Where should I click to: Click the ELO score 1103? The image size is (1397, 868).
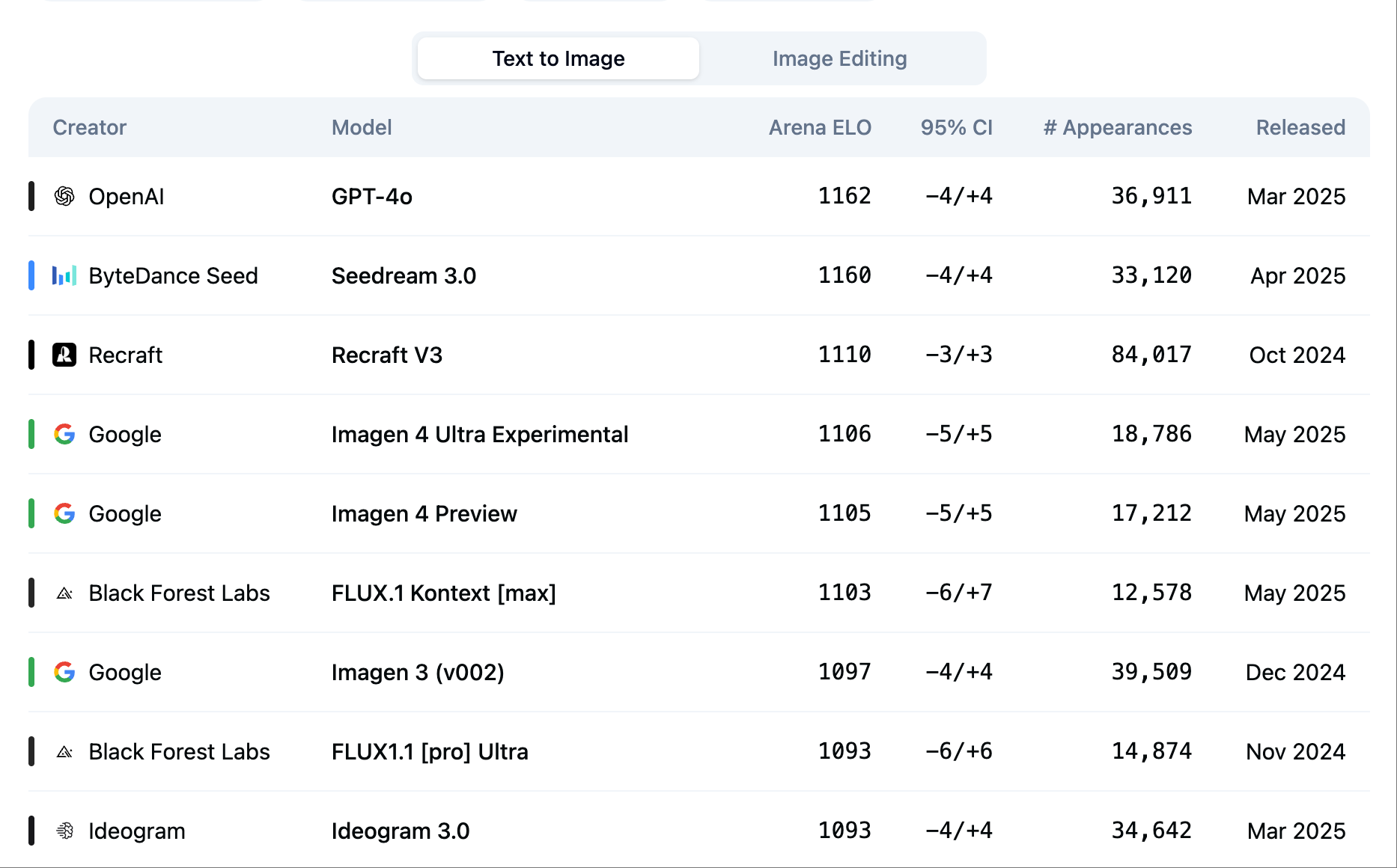[844, 593]
